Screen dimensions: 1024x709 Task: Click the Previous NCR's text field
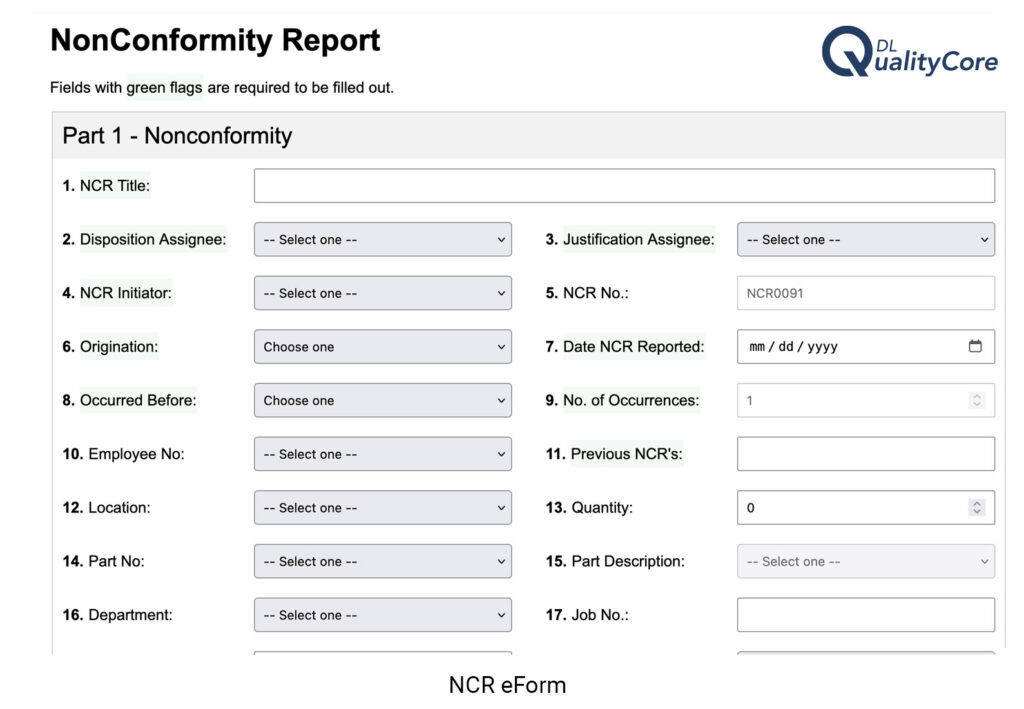pyautogui.click(x=866, y=454)
